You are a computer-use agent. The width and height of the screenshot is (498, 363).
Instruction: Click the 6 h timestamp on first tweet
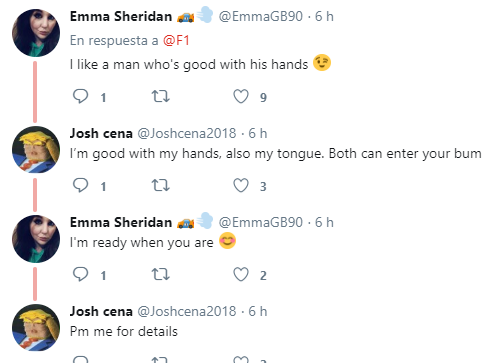click(324, 16)
